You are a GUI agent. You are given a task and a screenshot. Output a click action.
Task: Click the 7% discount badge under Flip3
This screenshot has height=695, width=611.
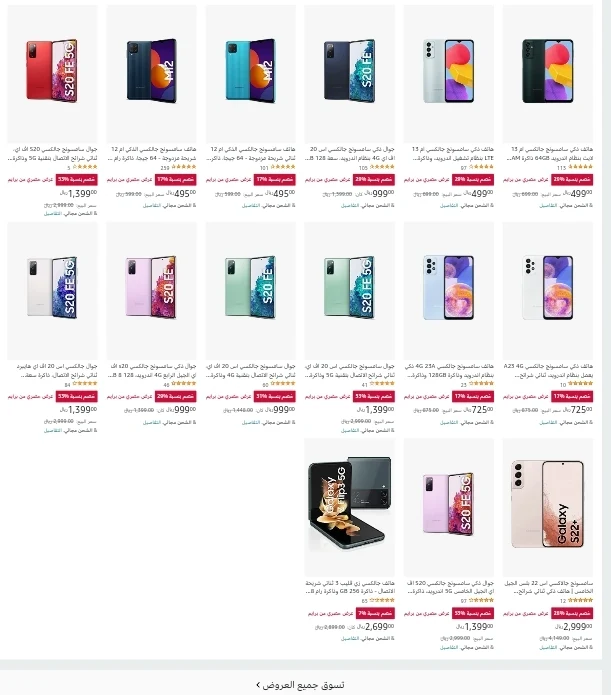(374, 613)
